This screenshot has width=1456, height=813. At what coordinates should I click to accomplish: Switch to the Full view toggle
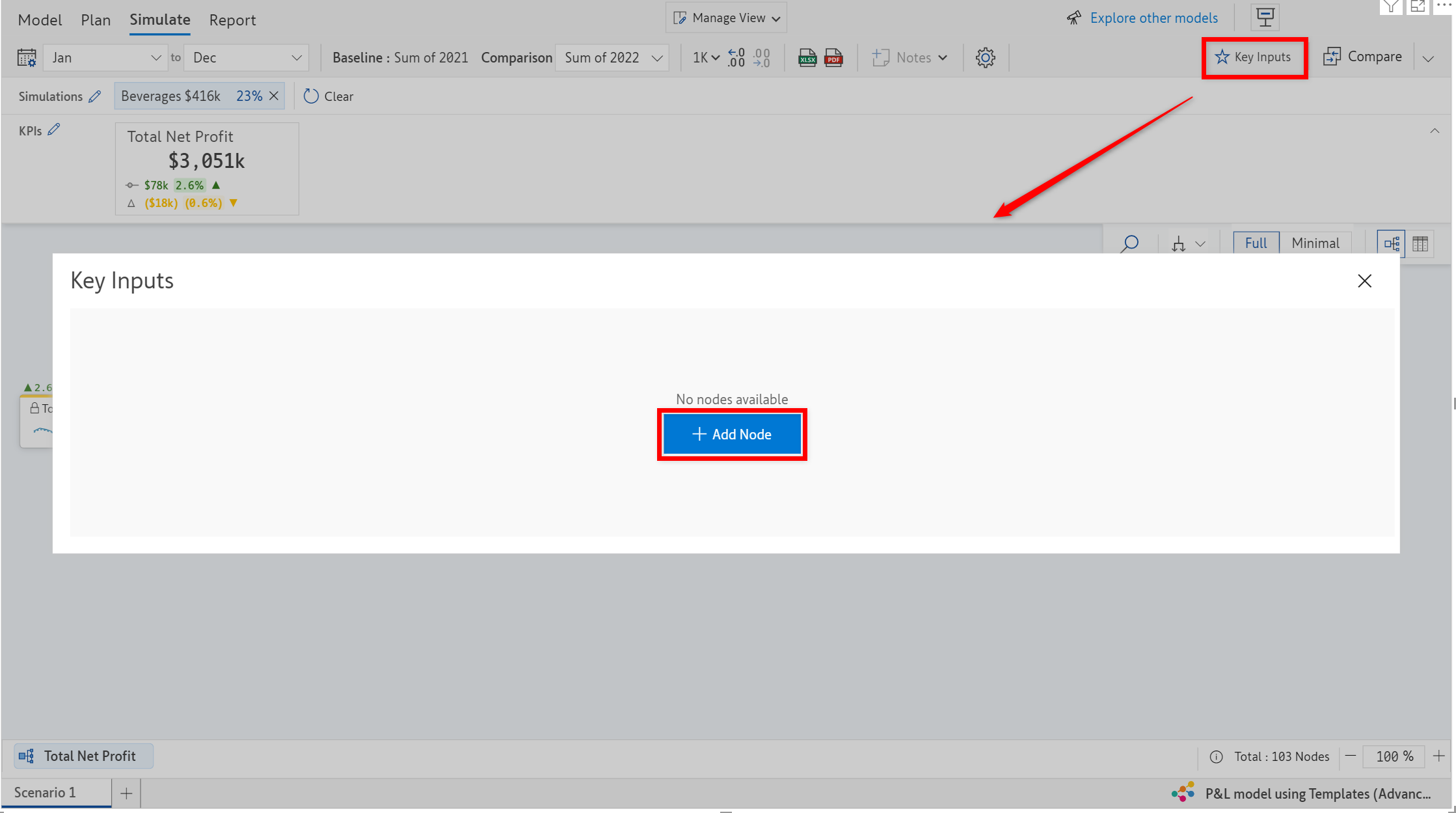[1256, 243]
